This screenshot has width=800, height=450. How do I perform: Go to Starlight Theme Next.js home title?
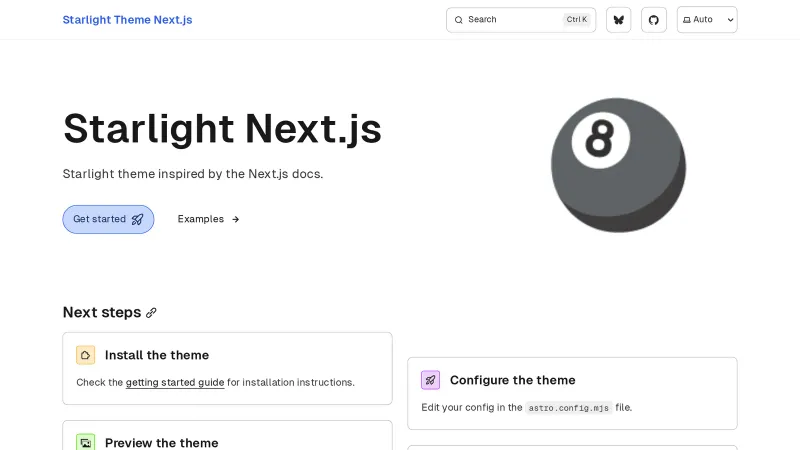pyautogui.click(x=127, y=20)
